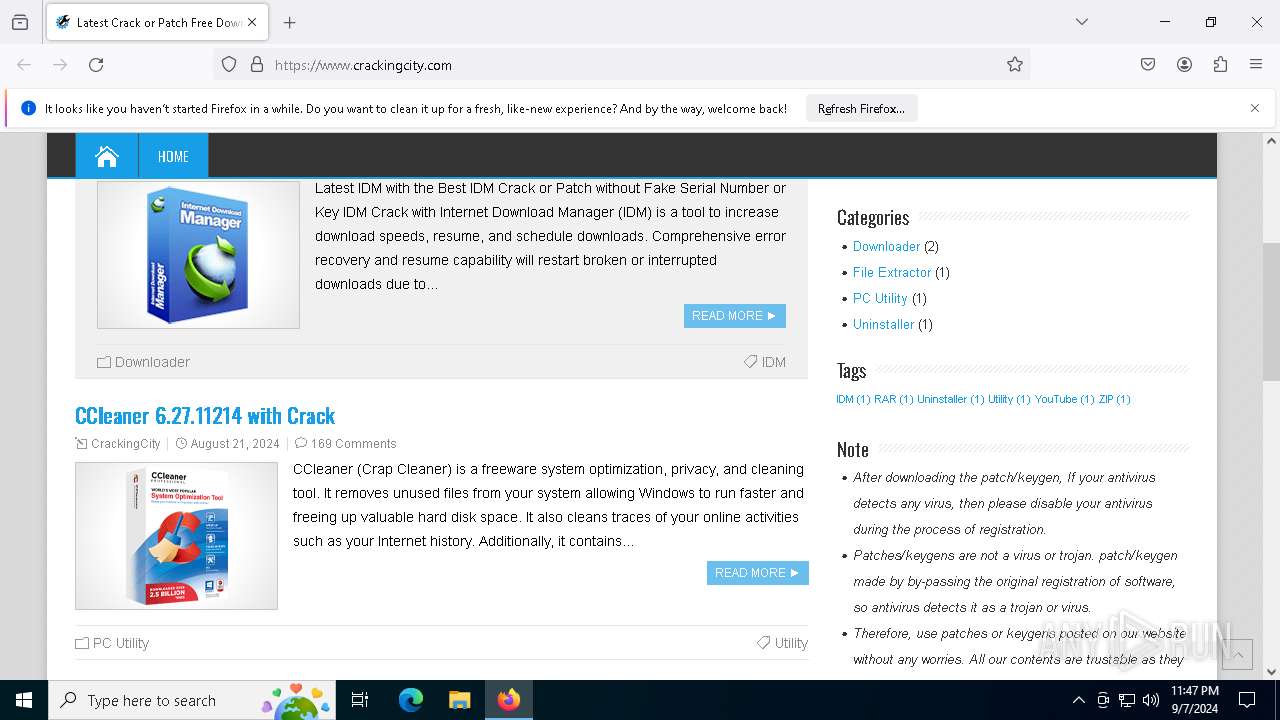This screenshot has width=1280, height=720.
Task: Select the Firefox taskbar icon
Action: [509, 700]
